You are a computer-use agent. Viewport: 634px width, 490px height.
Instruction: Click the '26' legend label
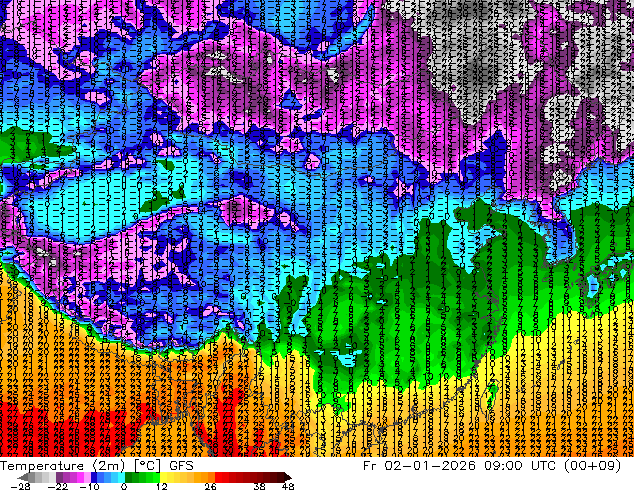[x=210, y=486]
